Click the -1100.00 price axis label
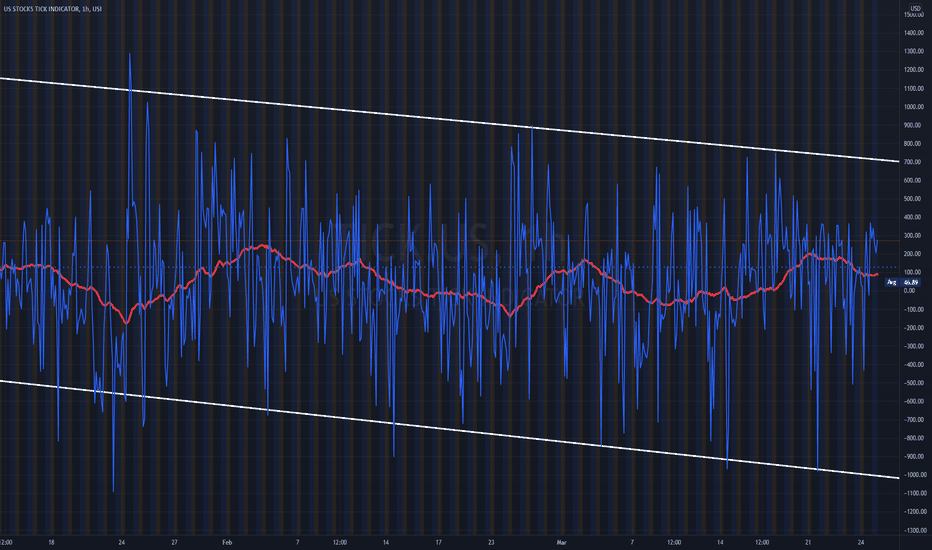Viewport: 932px width, 550px height. (914, 494)
